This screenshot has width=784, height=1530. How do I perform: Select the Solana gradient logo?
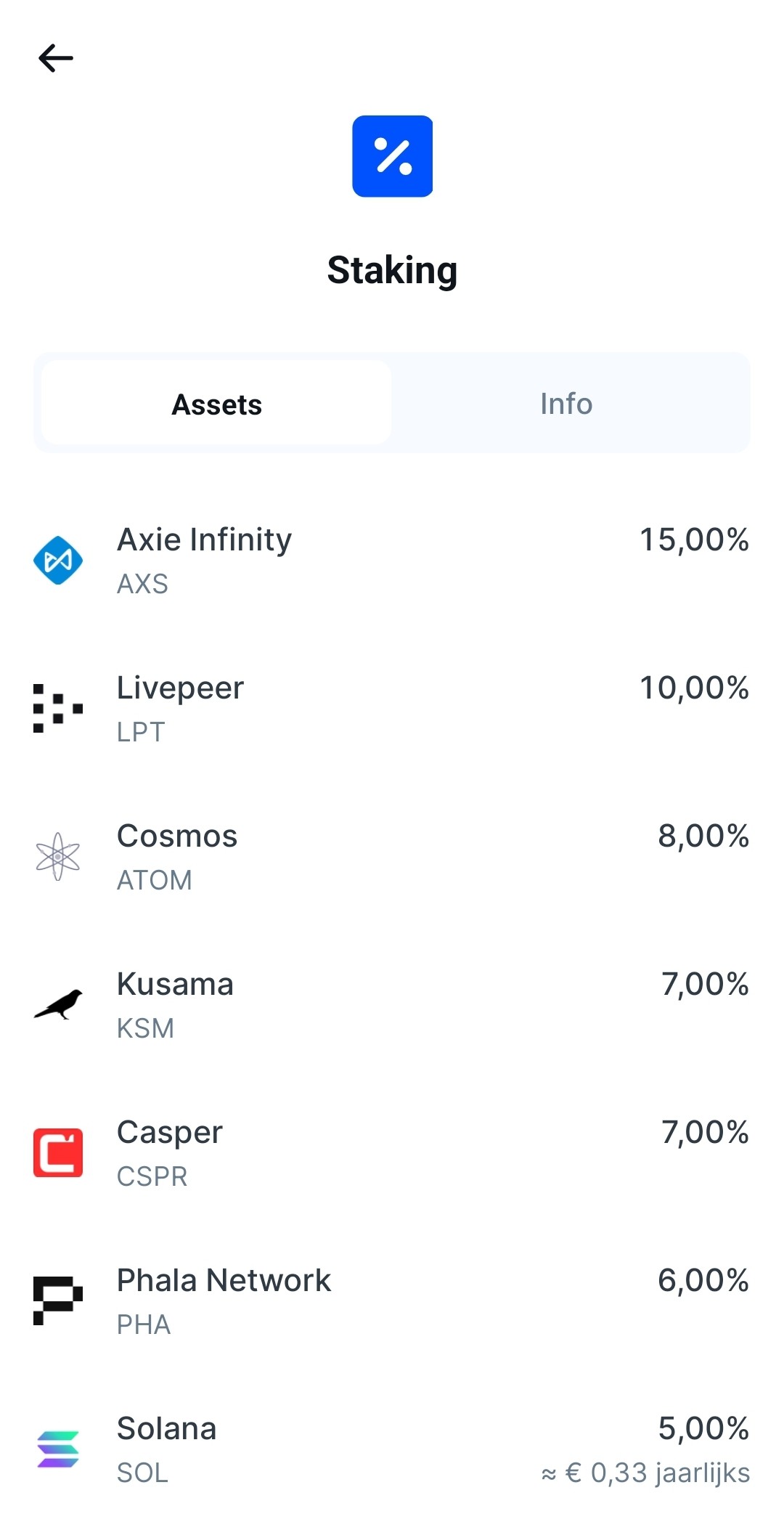58,1449
